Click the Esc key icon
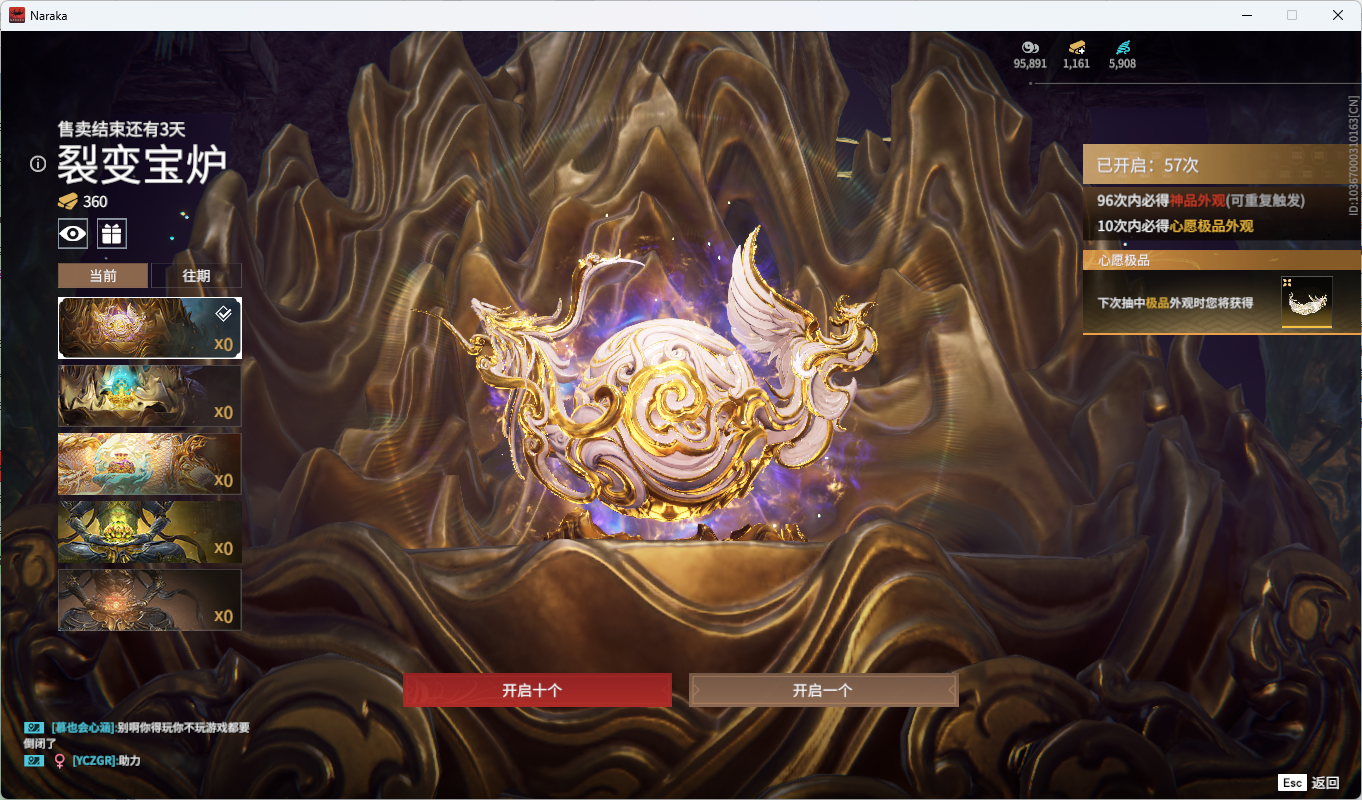Image resolution: width=1362 pixels, height=800 pixels. pyautogui.click(x=1292, y=783)
